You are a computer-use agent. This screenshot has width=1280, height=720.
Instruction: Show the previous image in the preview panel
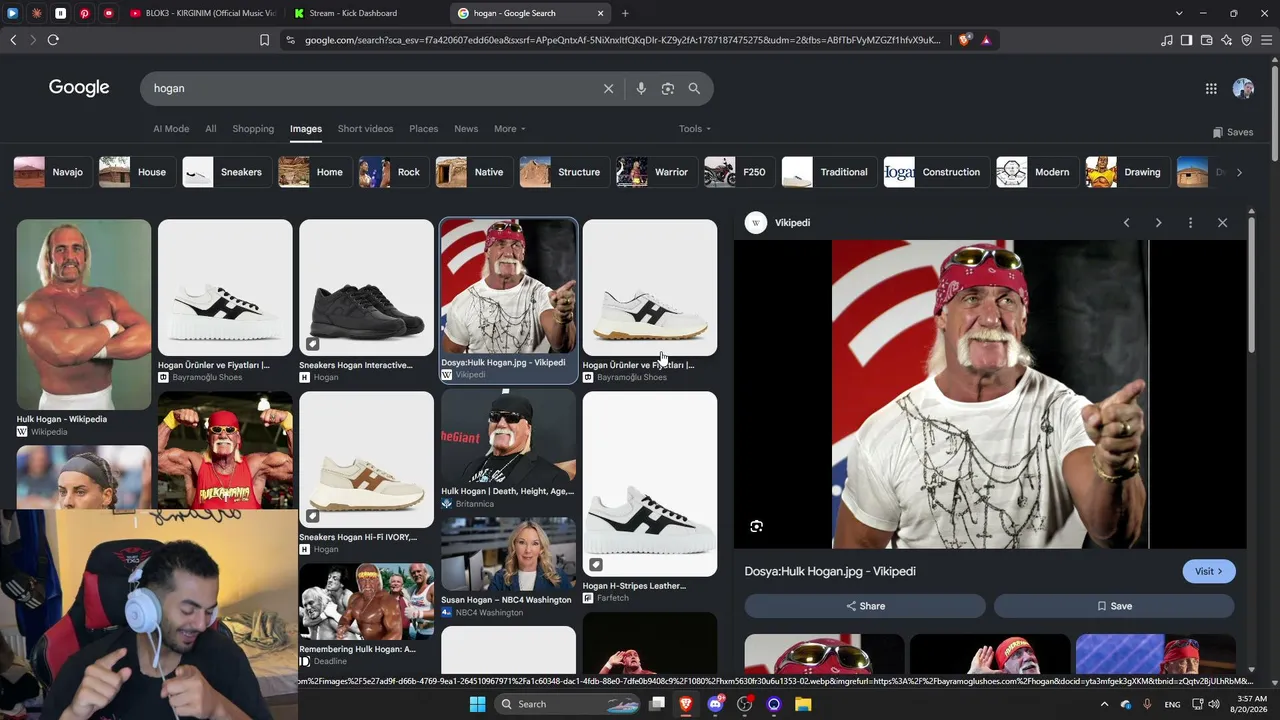point(1126,223)
